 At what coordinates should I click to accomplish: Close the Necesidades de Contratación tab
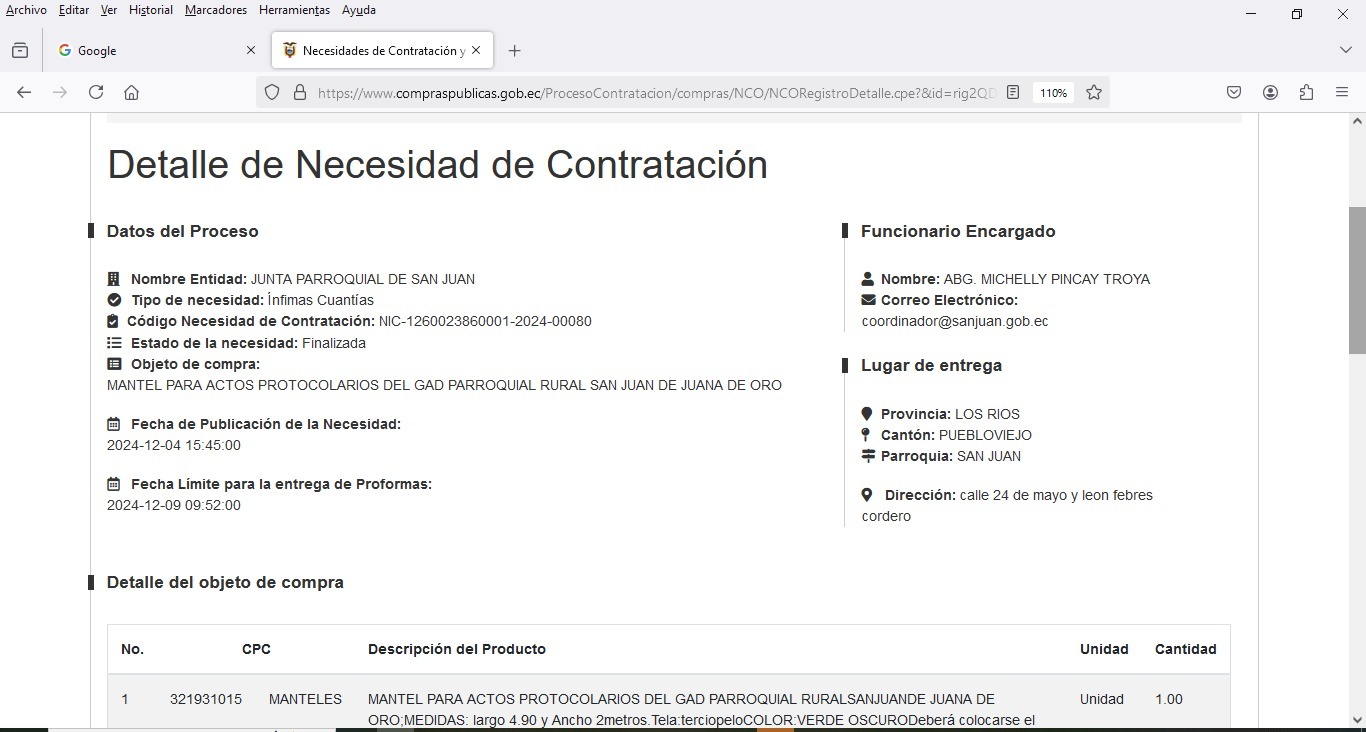coord(476,50)
